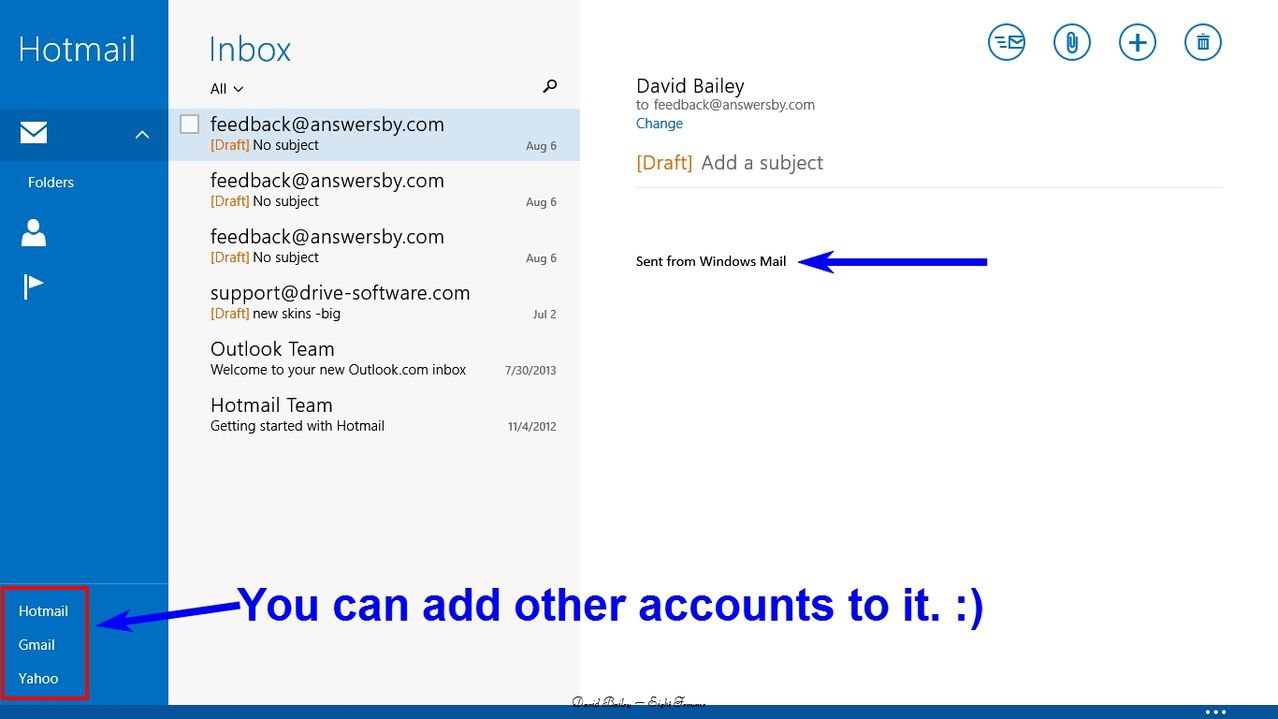1278x719 pixels.
Task: Click the envelope mail icon in sidebar
Action: point(34,133)
